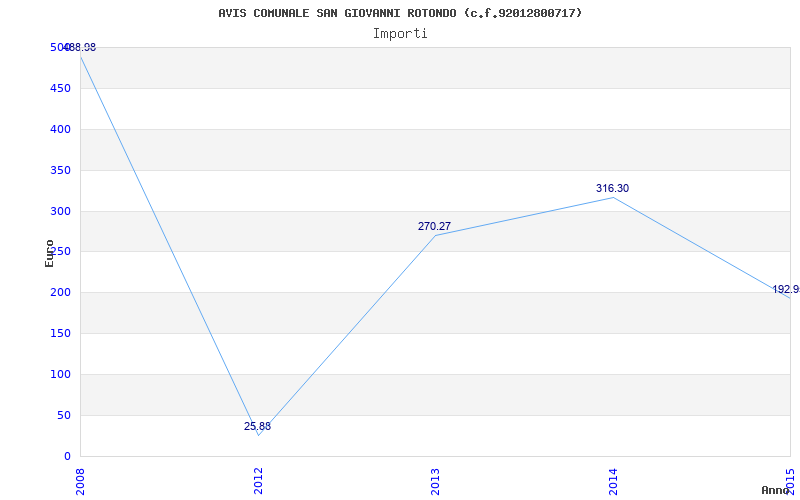The image size is (800, 500).
Task: Click the 100 y-axis tick label
Action: 61,374
